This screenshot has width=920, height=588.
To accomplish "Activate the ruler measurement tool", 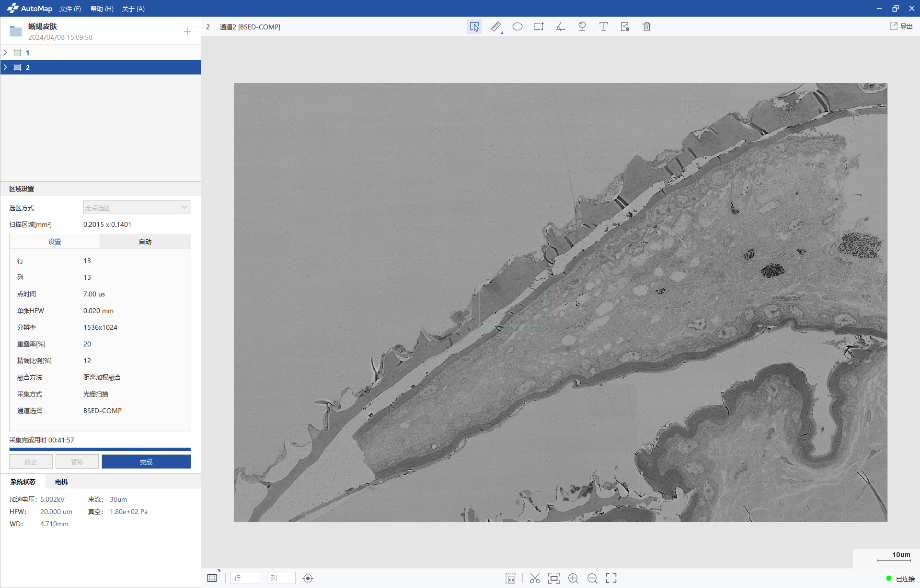I will point(496,27).
